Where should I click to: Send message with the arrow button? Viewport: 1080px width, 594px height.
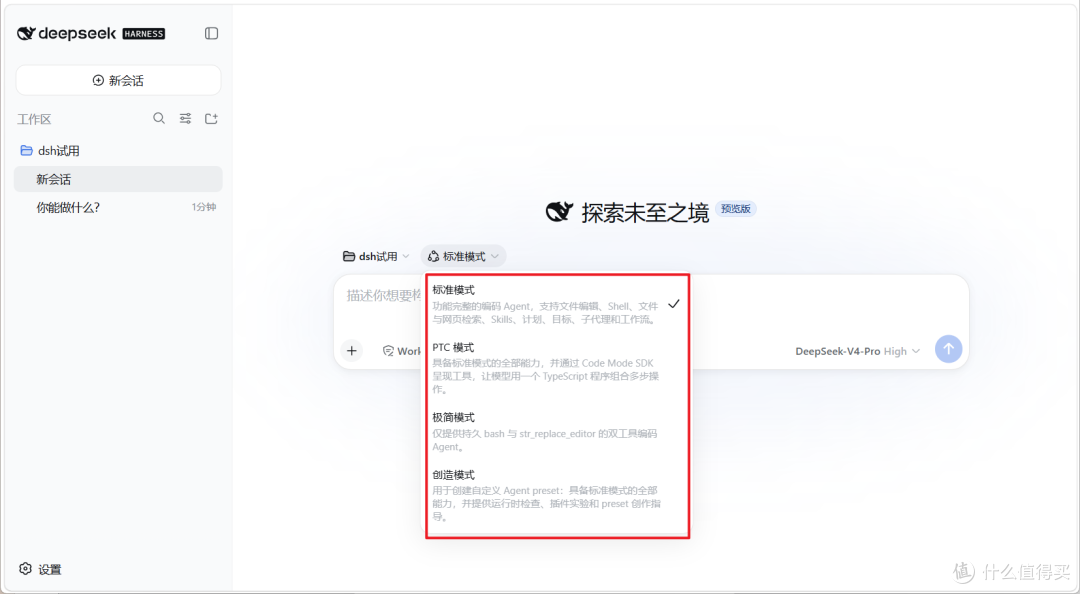coord(948,349)
